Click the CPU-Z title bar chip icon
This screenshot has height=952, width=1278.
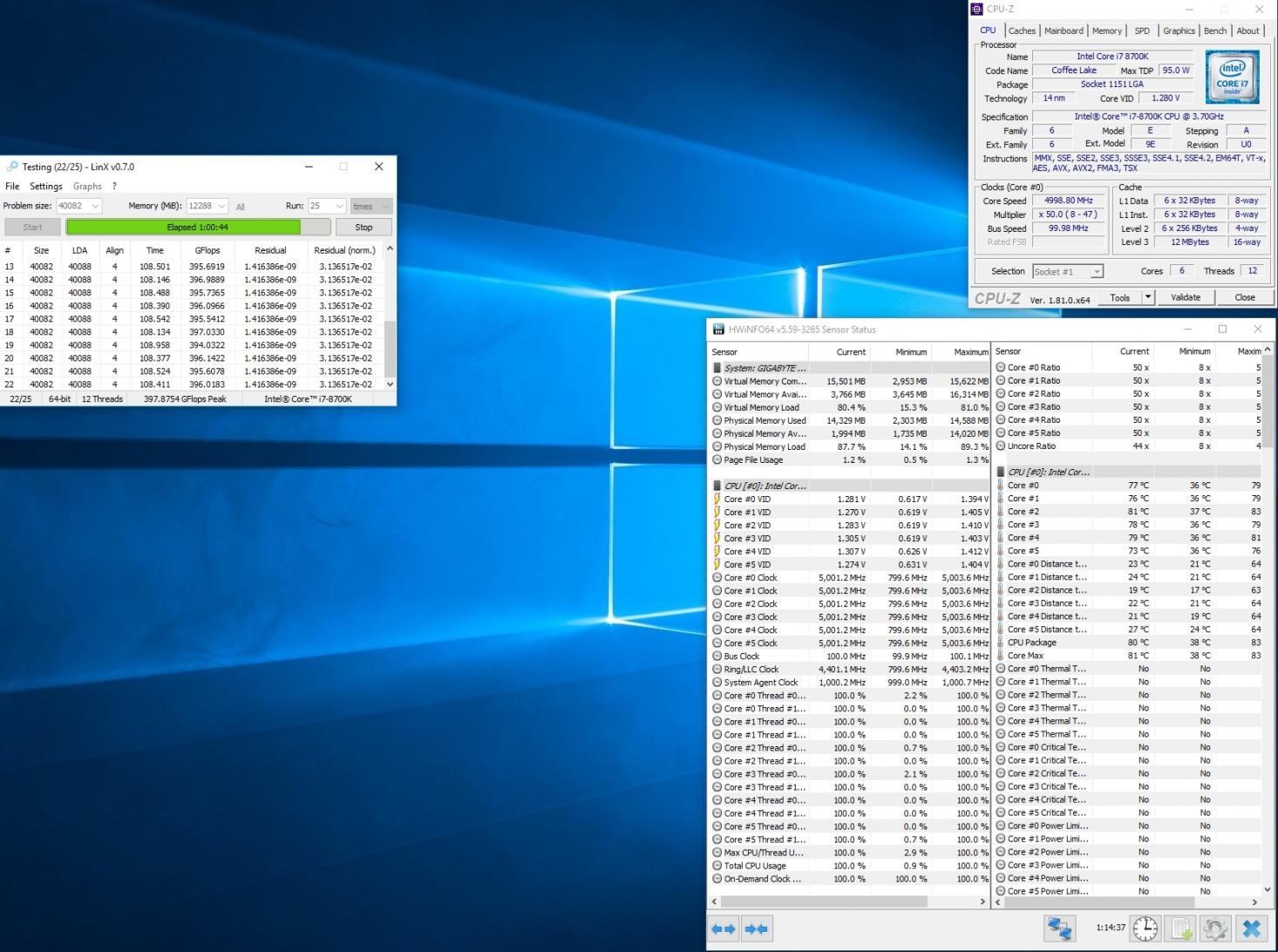tap(976, 10)
